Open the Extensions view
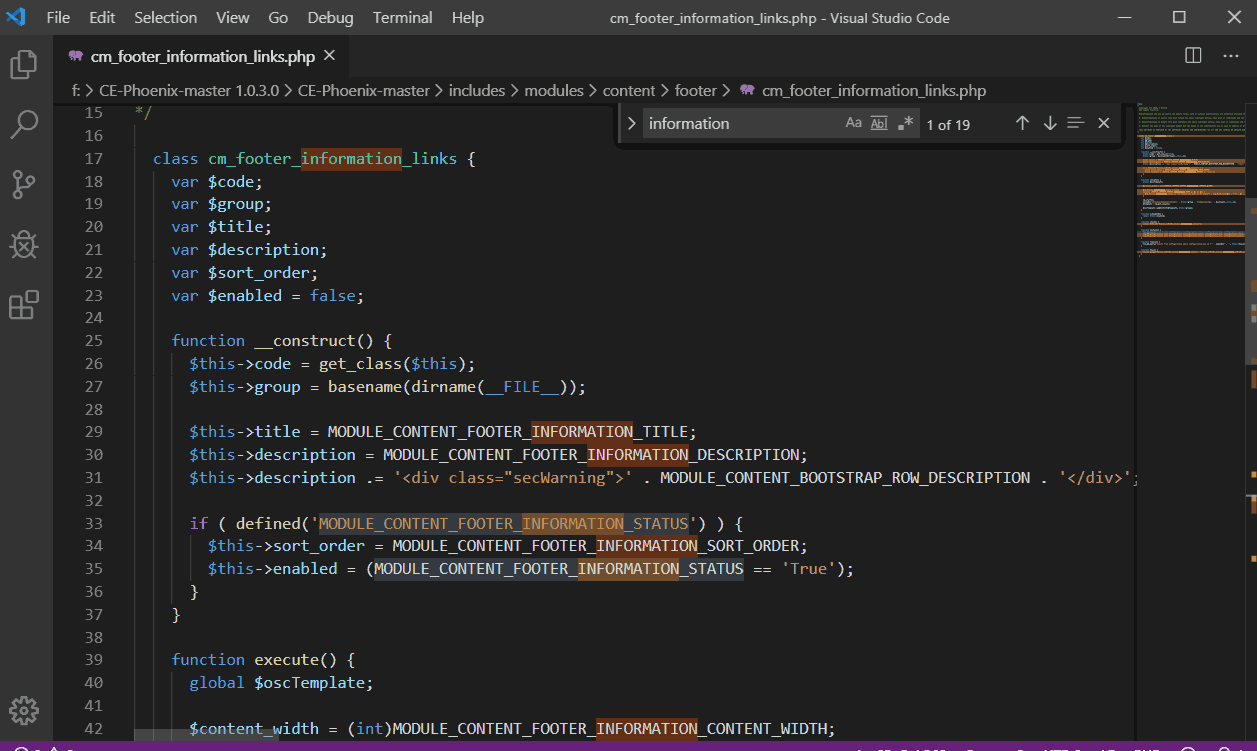1257x751 pixels. pyautogui.click(x=24, y=305)
